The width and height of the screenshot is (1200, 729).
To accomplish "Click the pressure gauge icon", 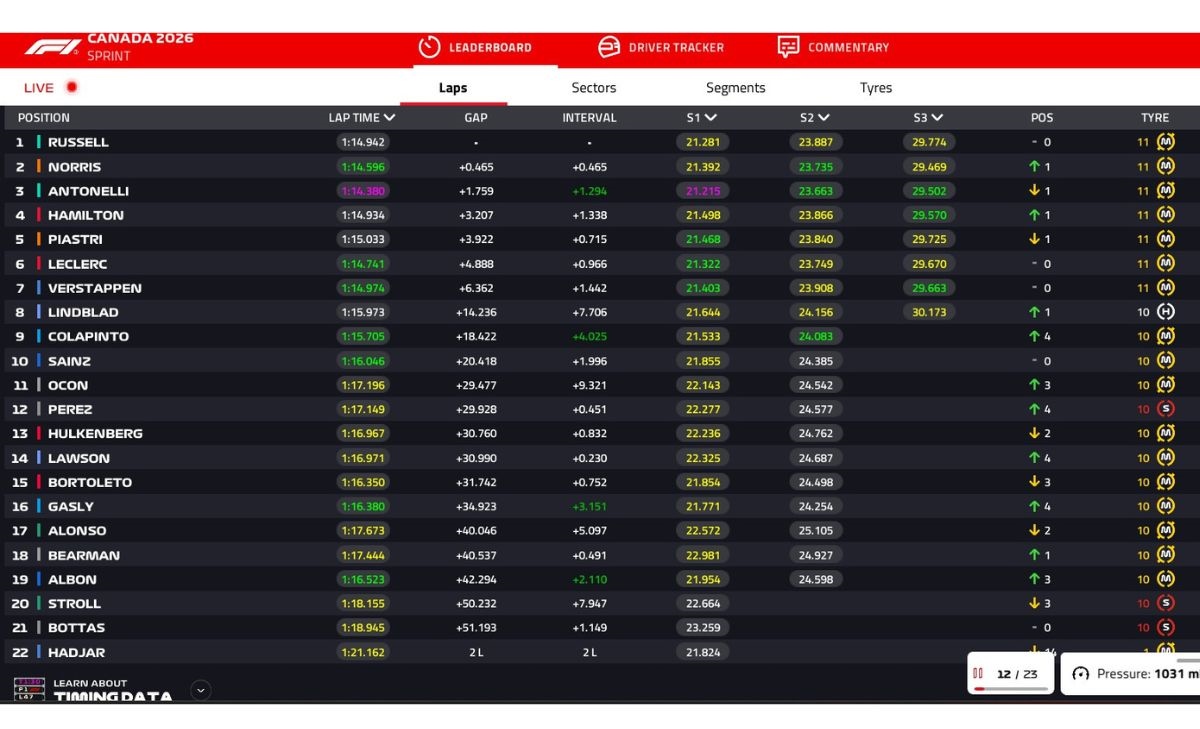I will [1080, 674].
